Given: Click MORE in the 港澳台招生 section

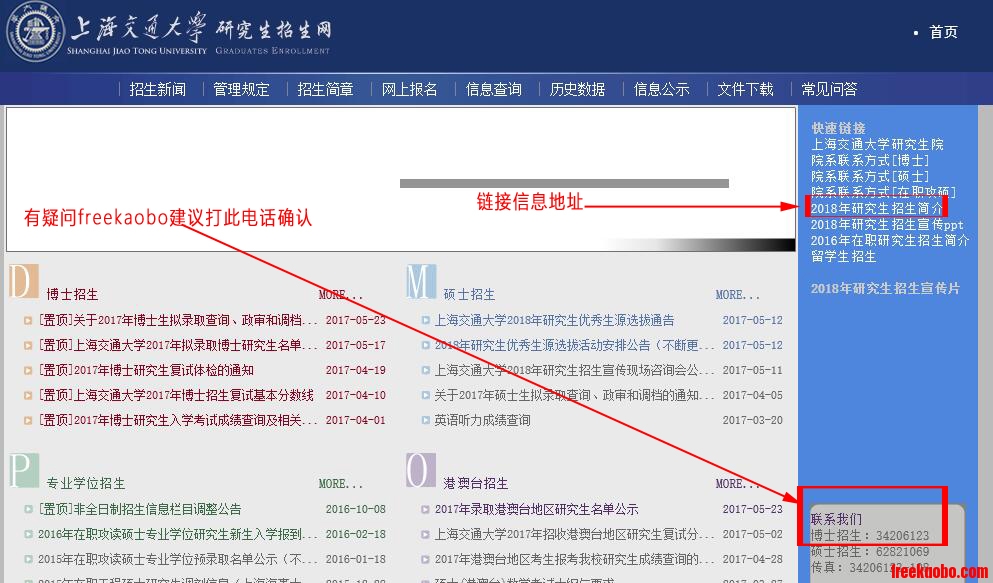Looking at the screenshot, I should 738,484.
